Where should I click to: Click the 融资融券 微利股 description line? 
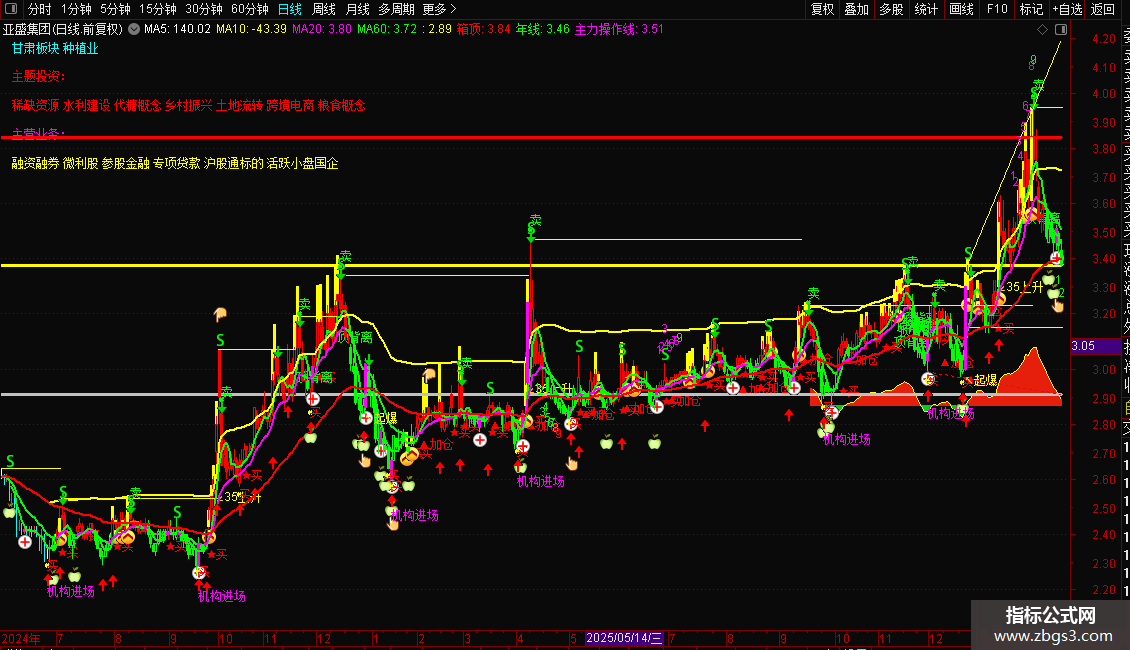pos(175,164)
